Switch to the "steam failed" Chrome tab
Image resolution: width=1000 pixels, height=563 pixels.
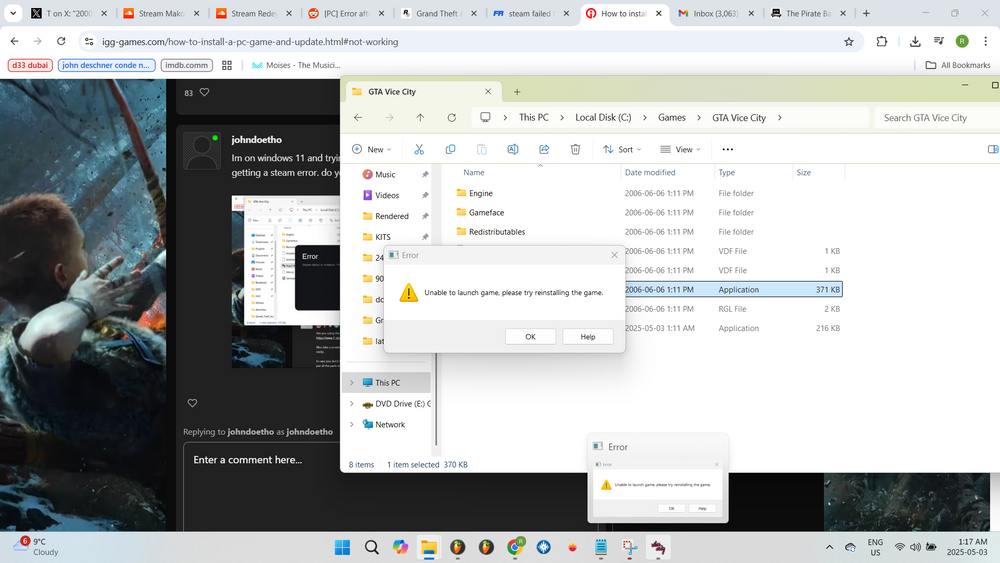[x=531, y=13]
